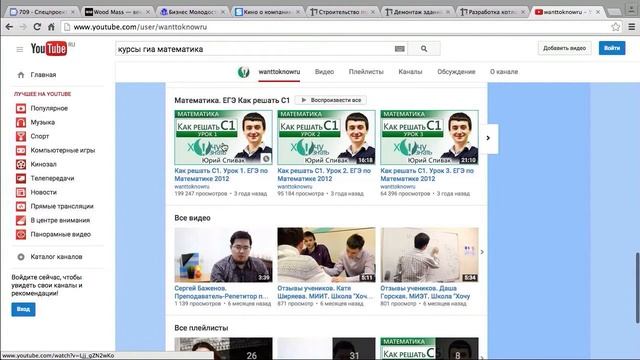Image resolution: width=640 pixels, height=360 pixels.
Task: Click the Главная home icon
Action: coord(21,75)
